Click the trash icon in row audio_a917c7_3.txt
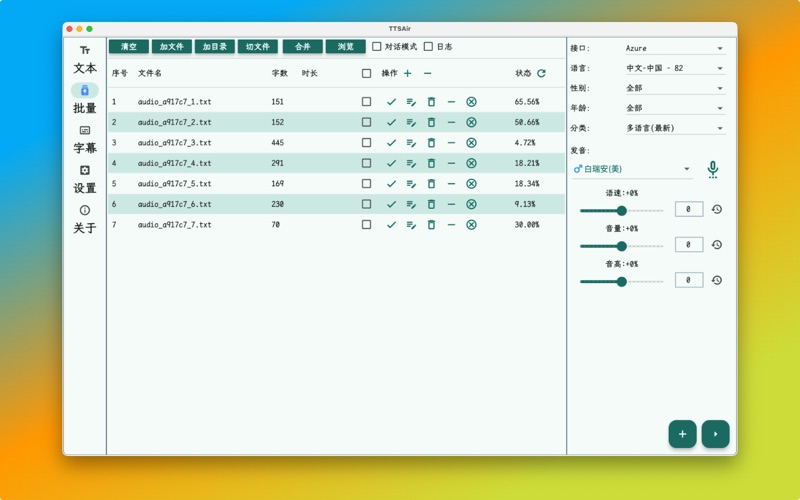 431,143
